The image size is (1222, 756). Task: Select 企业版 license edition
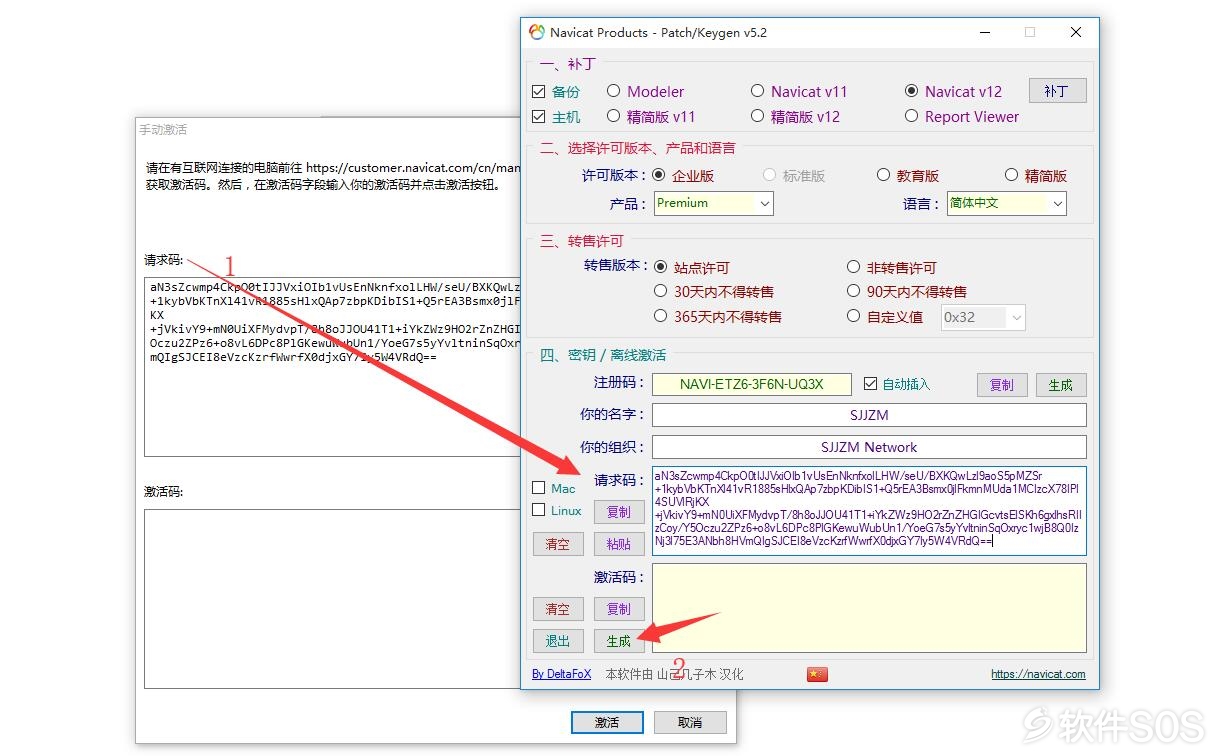658,175
